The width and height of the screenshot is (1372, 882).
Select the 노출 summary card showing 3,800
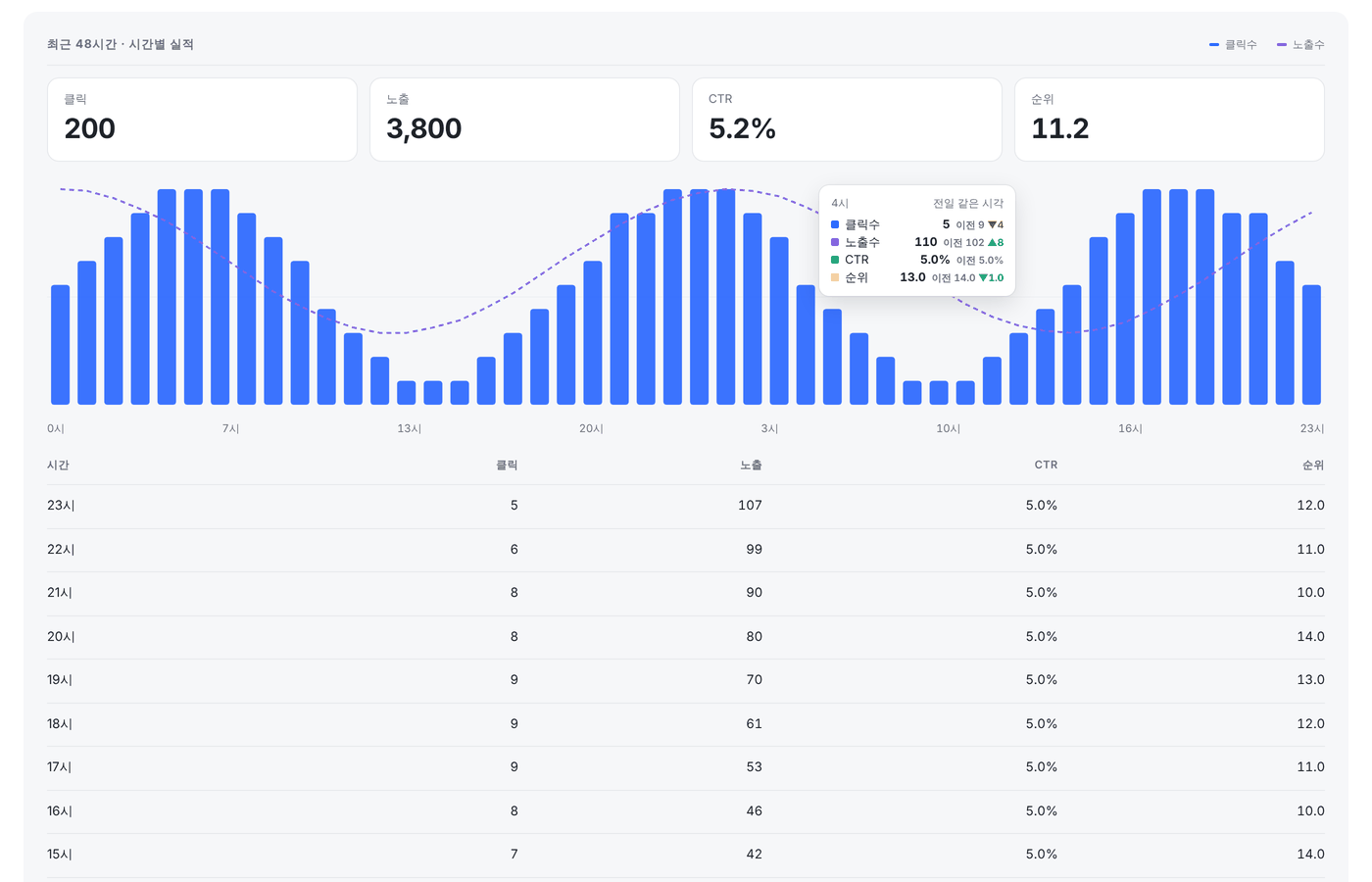tap(524, 120)
